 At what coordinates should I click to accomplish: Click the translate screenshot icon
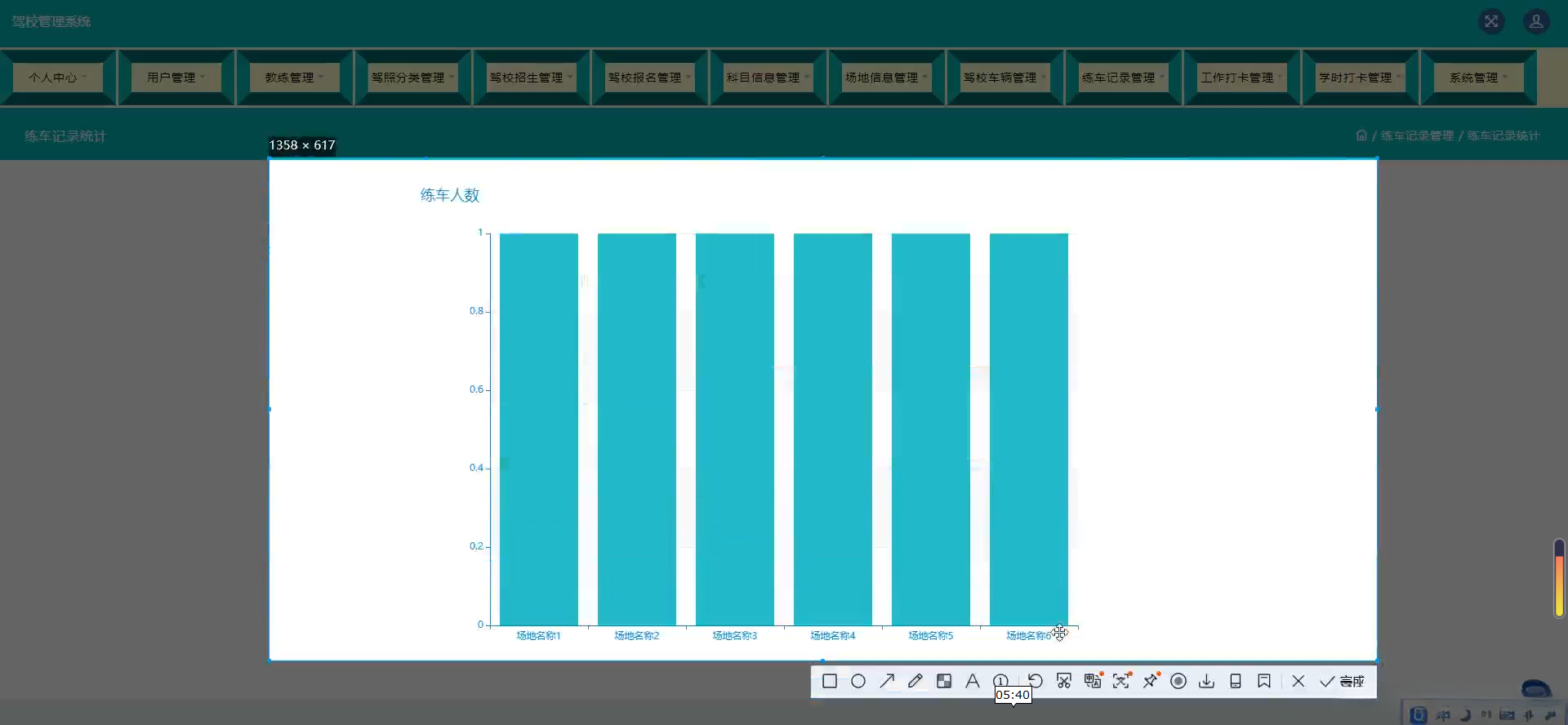click(1093, 681)
